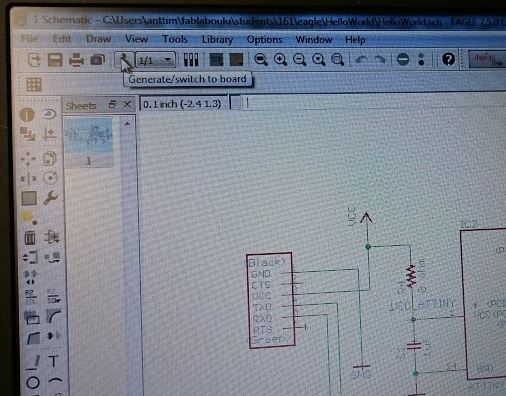Click the Sheets panel scroll-up arrow
Image resolution: width=506 pixels, height=396 pixels.
point(127,124)
